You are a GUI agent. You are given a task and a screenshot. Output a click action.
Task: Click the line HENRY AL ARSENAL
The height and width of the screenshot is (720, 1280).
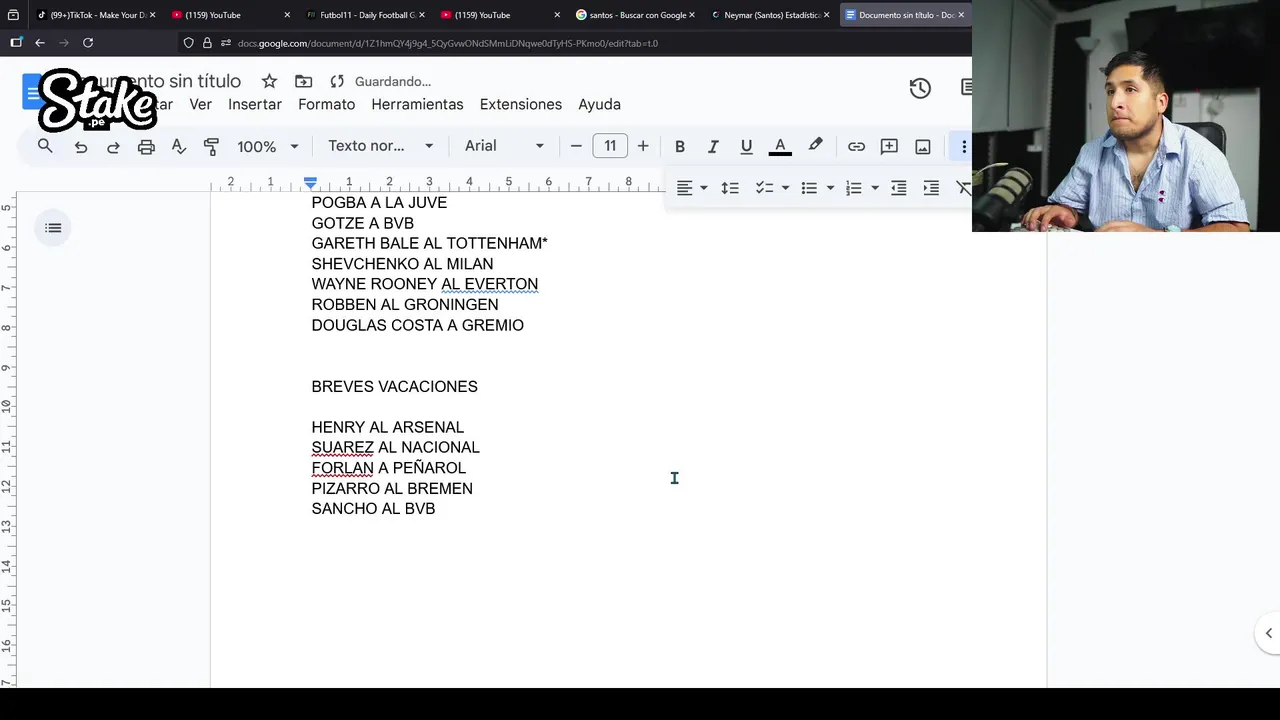pyautogui.click(x=388, y=427)
